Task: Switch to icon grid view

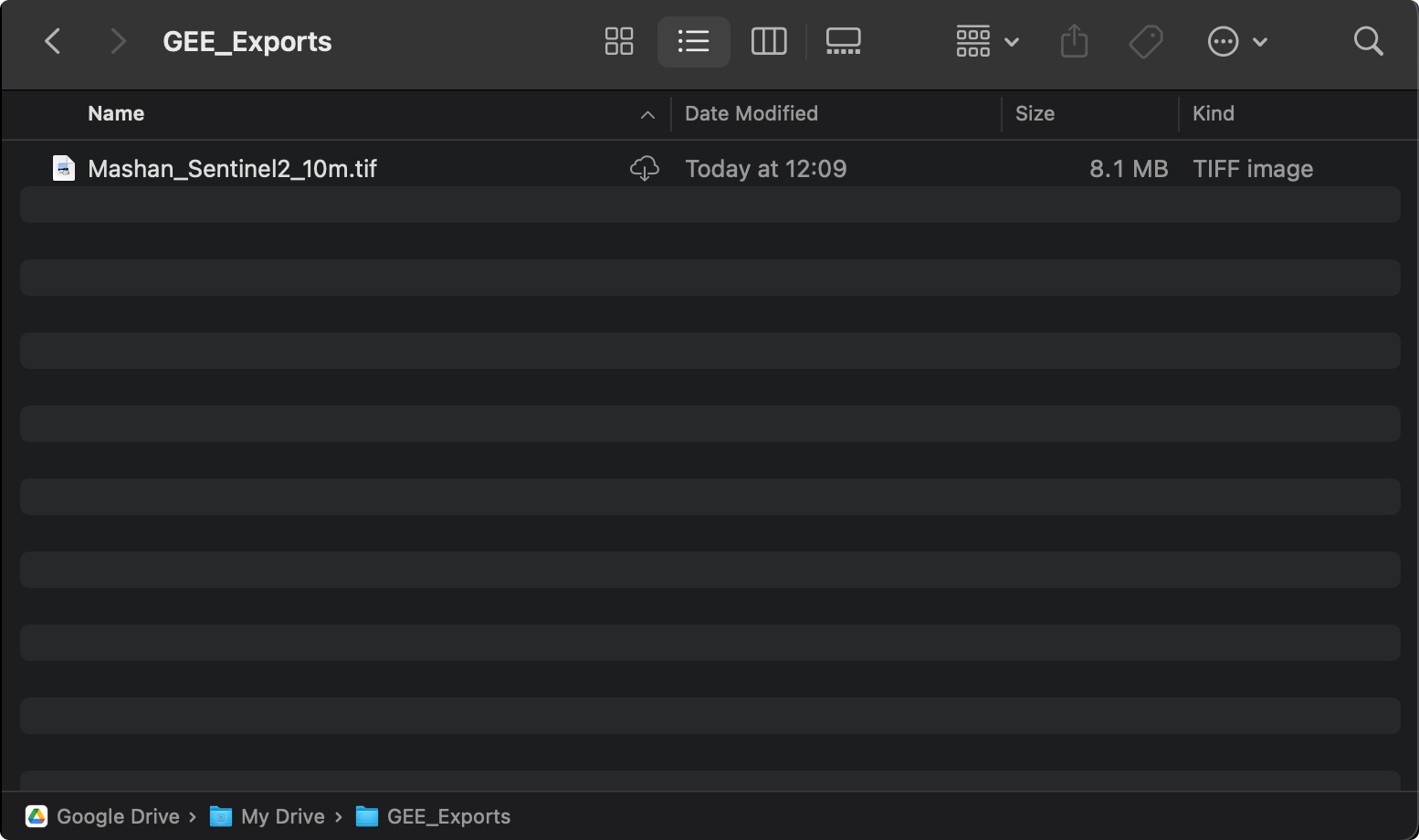Action: click(x=619, y=41)
